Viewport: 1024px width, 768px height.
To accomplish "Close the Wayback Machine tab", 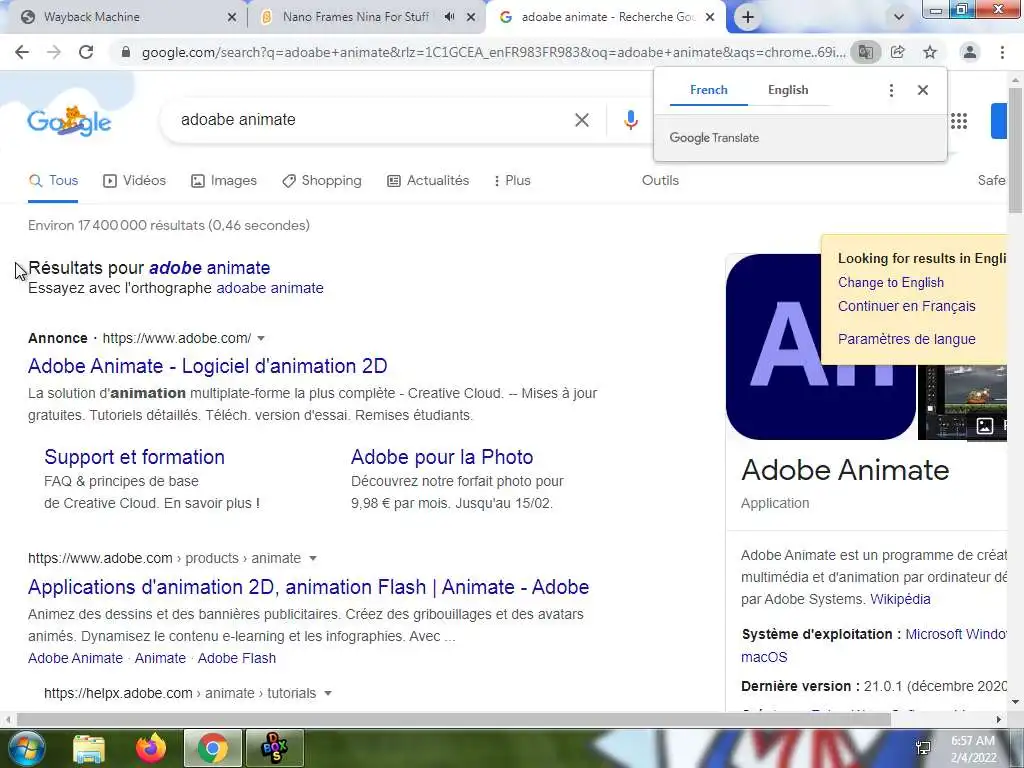I will 232,18.
